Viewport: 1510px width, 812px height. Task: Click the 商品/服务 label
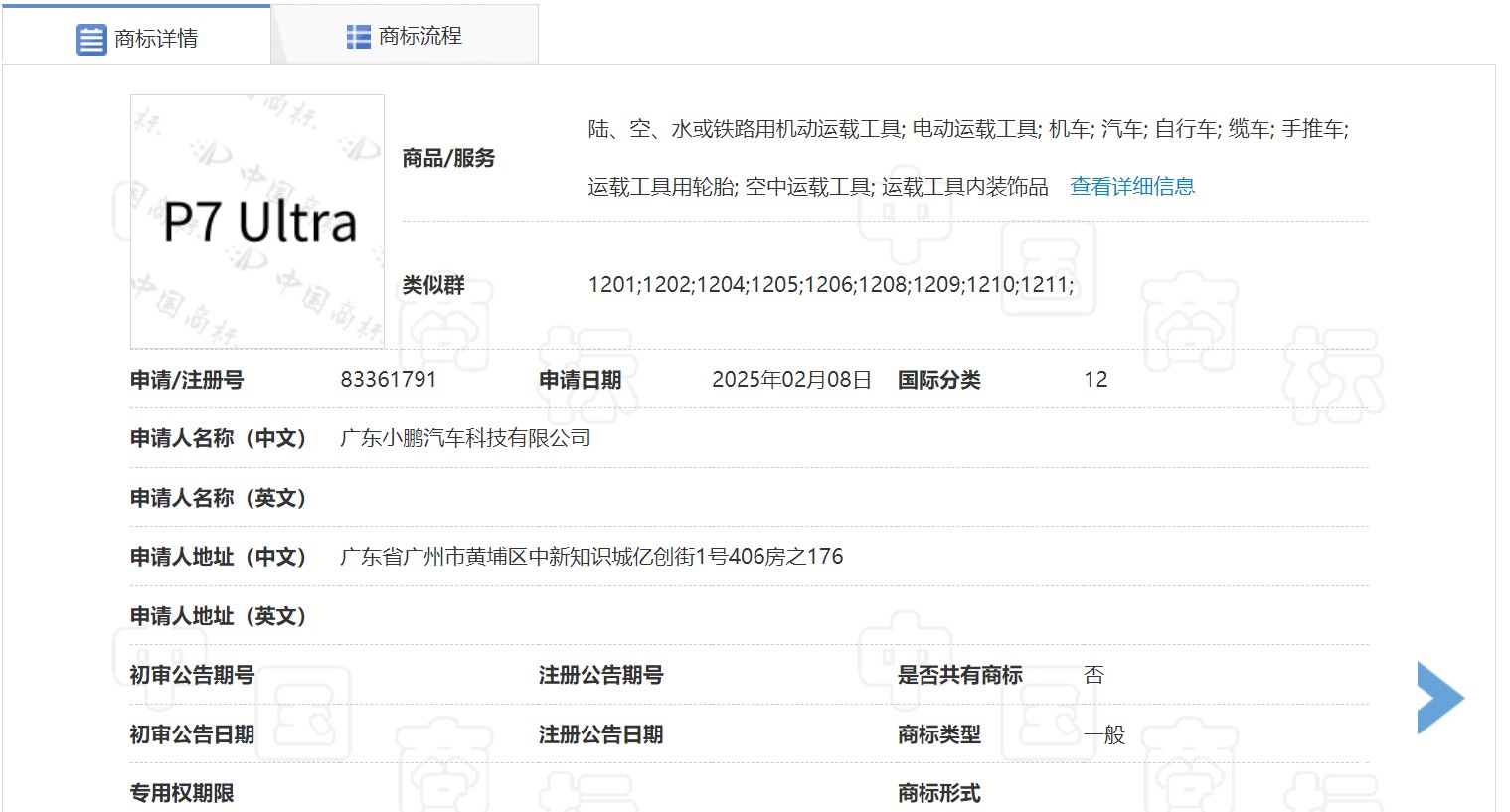click(448, 158)
